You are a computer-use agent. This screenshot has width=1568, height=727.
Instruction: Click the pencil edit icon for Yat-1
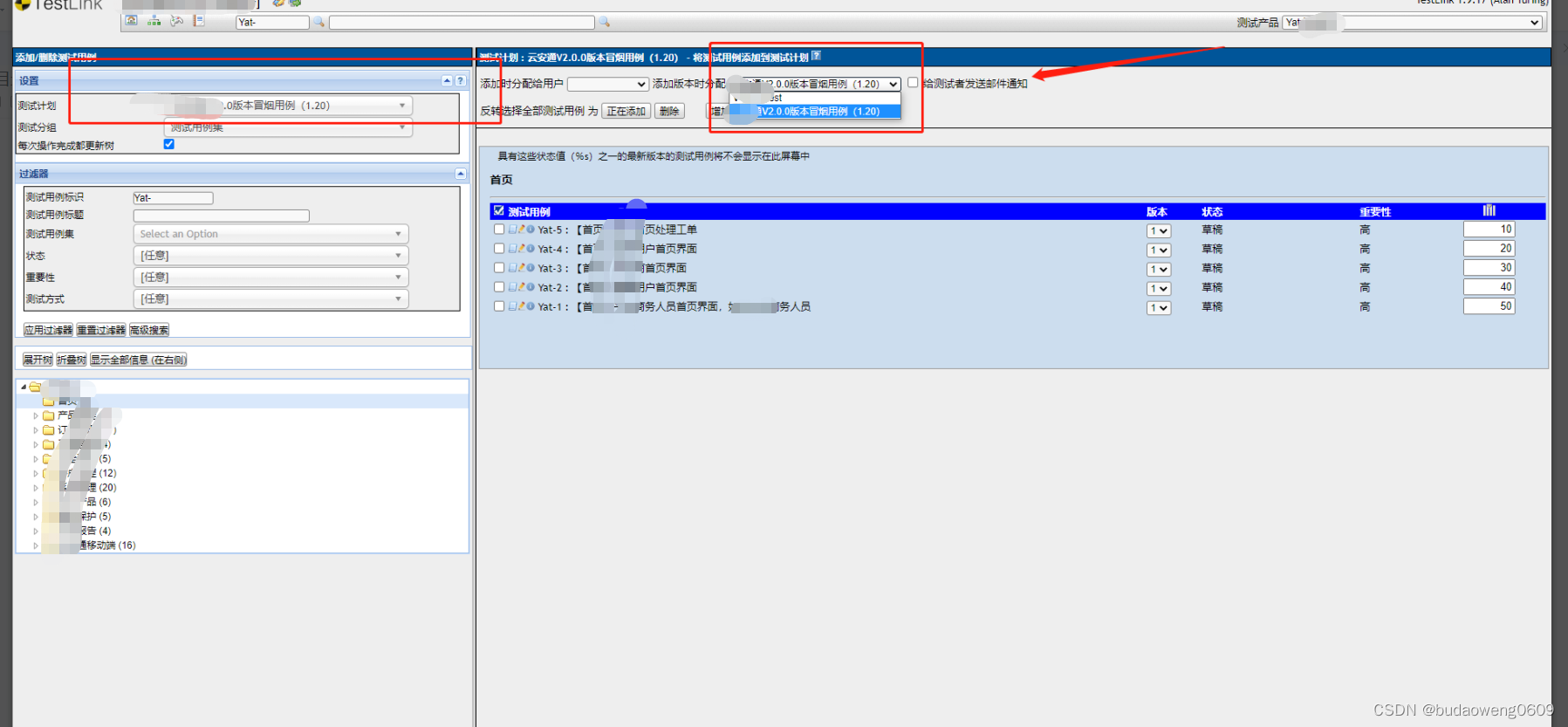(522, 306)
